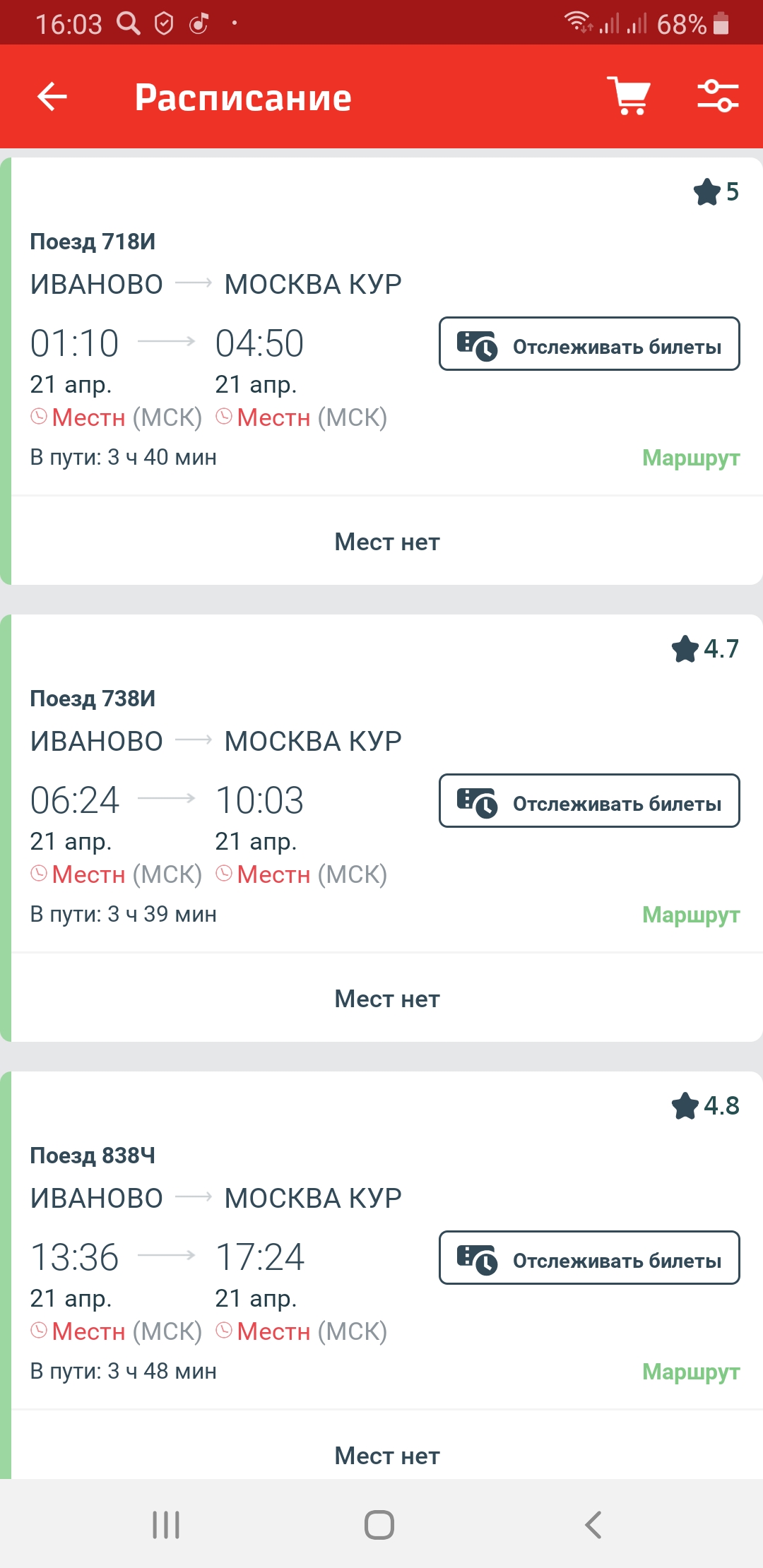This screenshot has height=1568, width=763.
Task: Tap 'Мест нет' for train 838Ч
Action: tap(386, 1456)
